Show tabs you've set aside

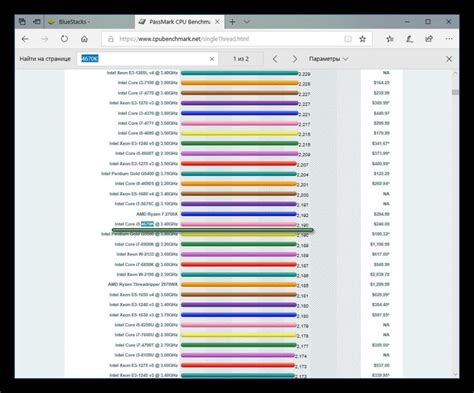pyautogui.click(x=22, y=22)
